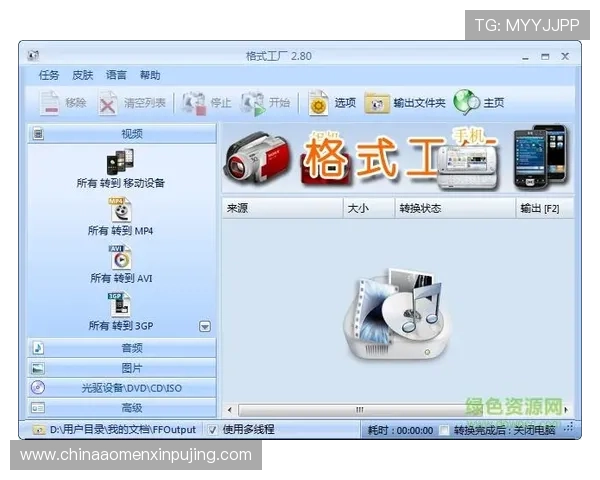Click the 耗时 : 00:00:00 elapsed time

click(x=400, y=430)
